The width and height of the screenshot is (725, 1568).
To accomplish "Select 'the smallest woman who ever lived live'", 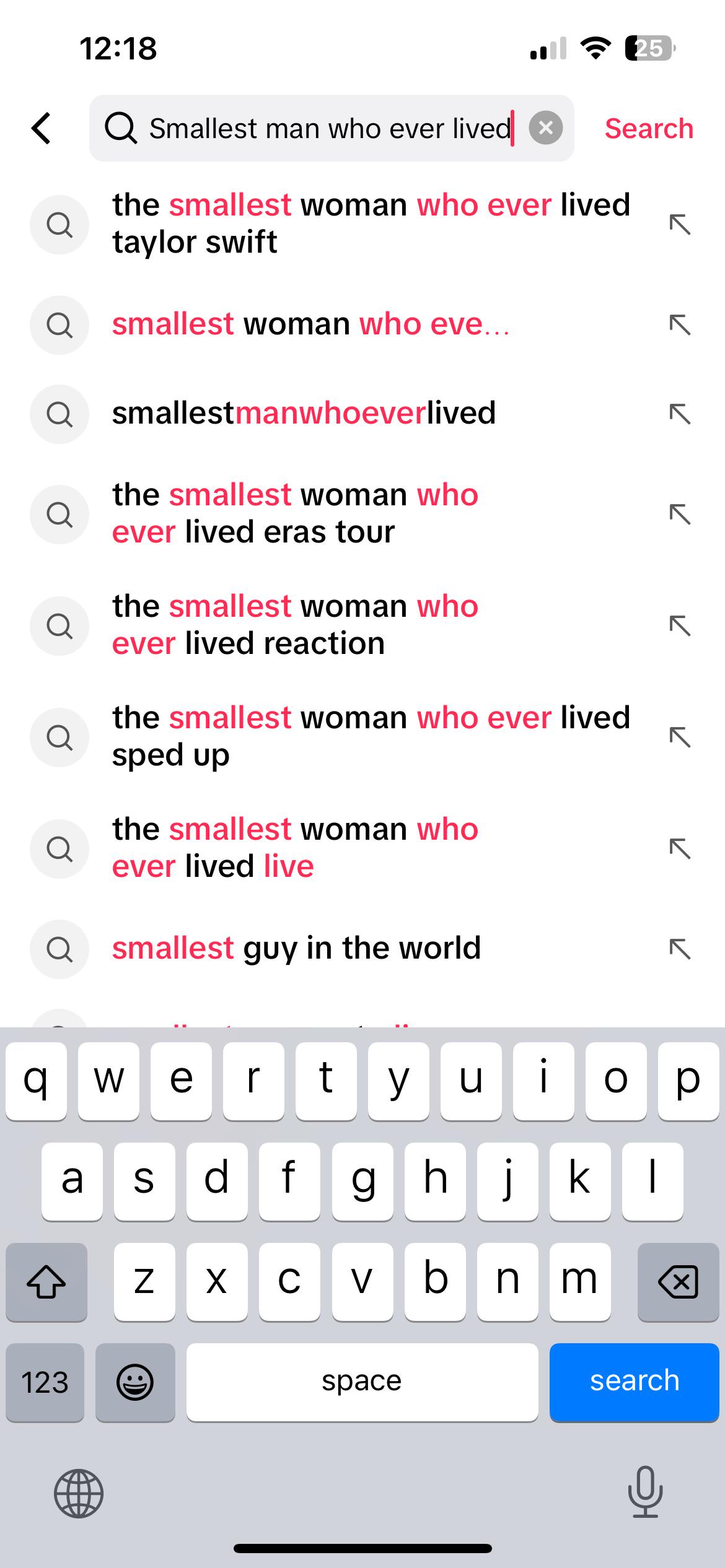I will 295,847.
